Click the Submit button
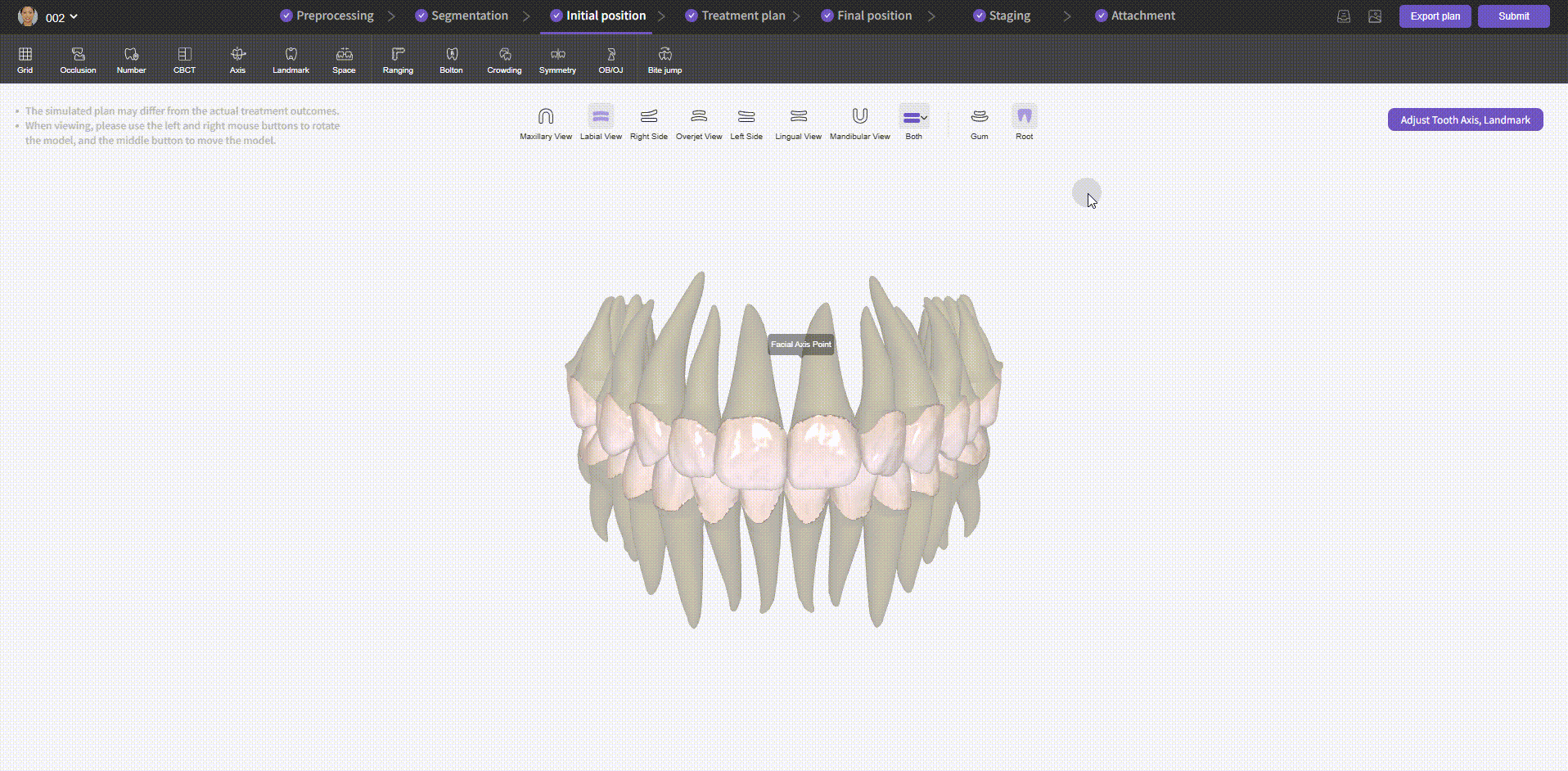 [1513, 16]
